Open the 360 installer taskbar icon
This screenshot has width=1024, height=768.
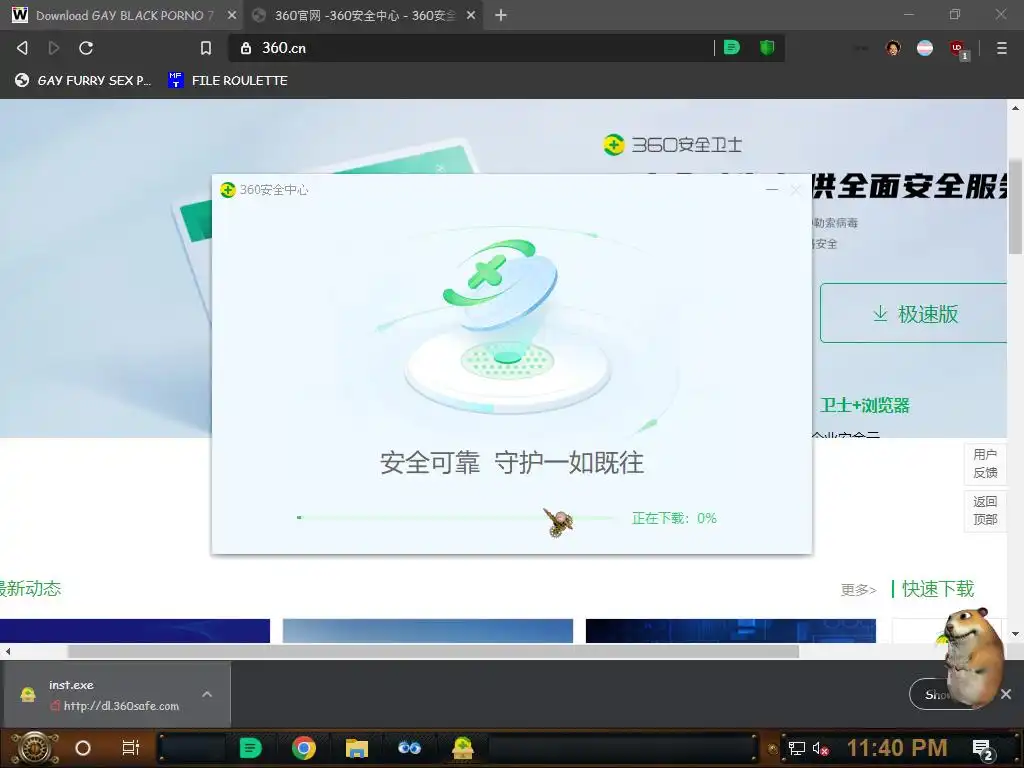coord(462,748)
